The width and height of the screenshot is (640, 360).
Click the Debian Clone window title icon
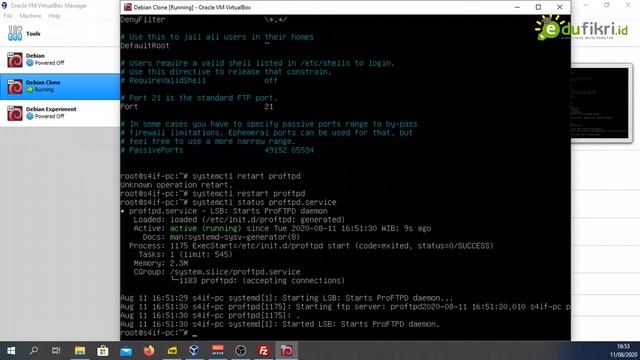127,7
